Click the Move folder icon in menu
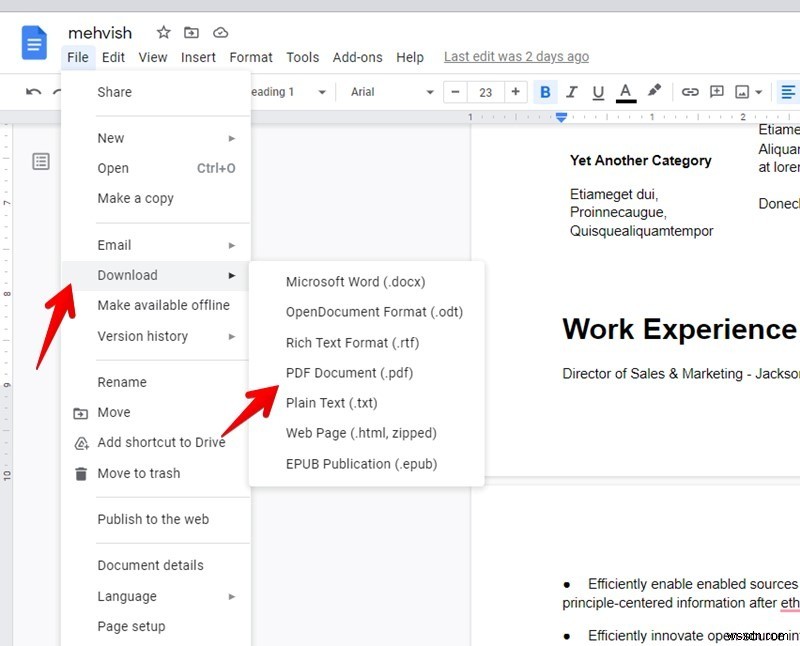Image resolution: width=800 pixels, height=646 pixels. coord(81,413)
